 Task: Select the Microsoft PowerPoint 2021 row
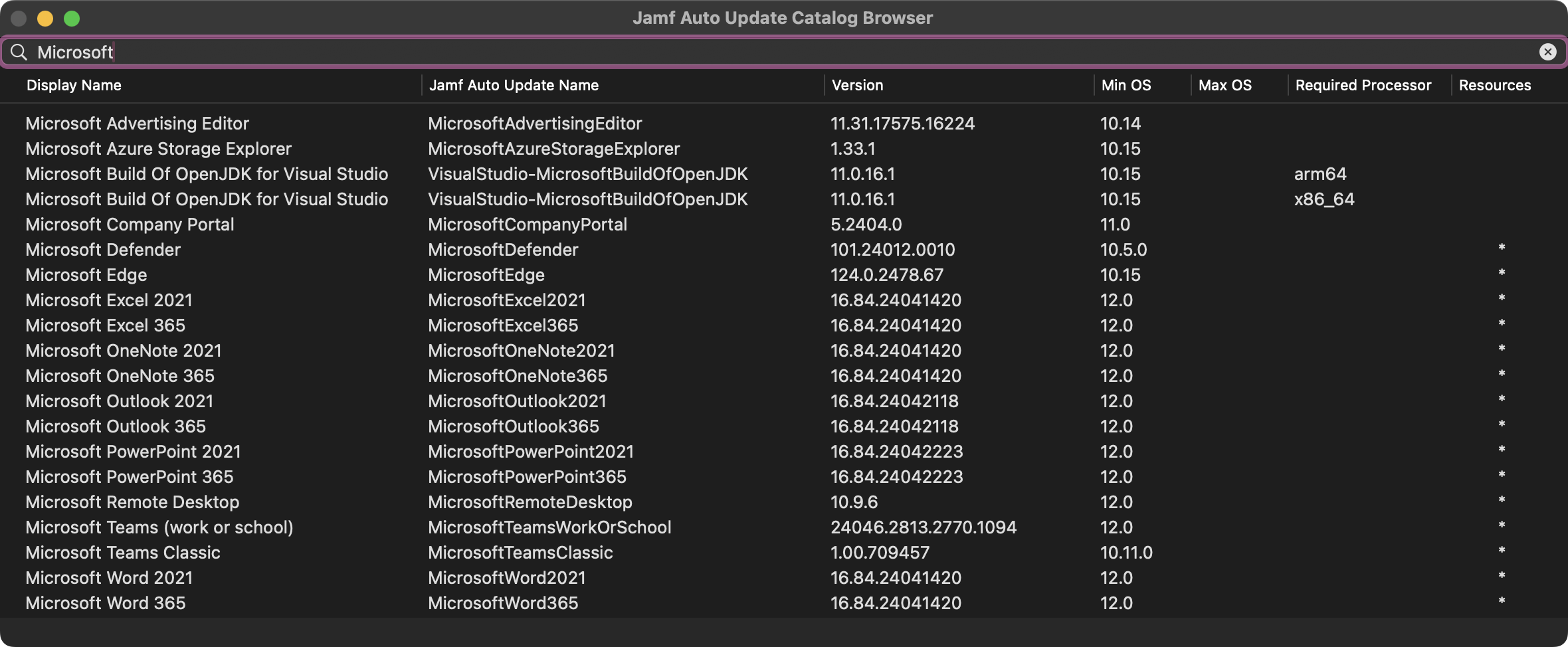(x=784, y=452)
